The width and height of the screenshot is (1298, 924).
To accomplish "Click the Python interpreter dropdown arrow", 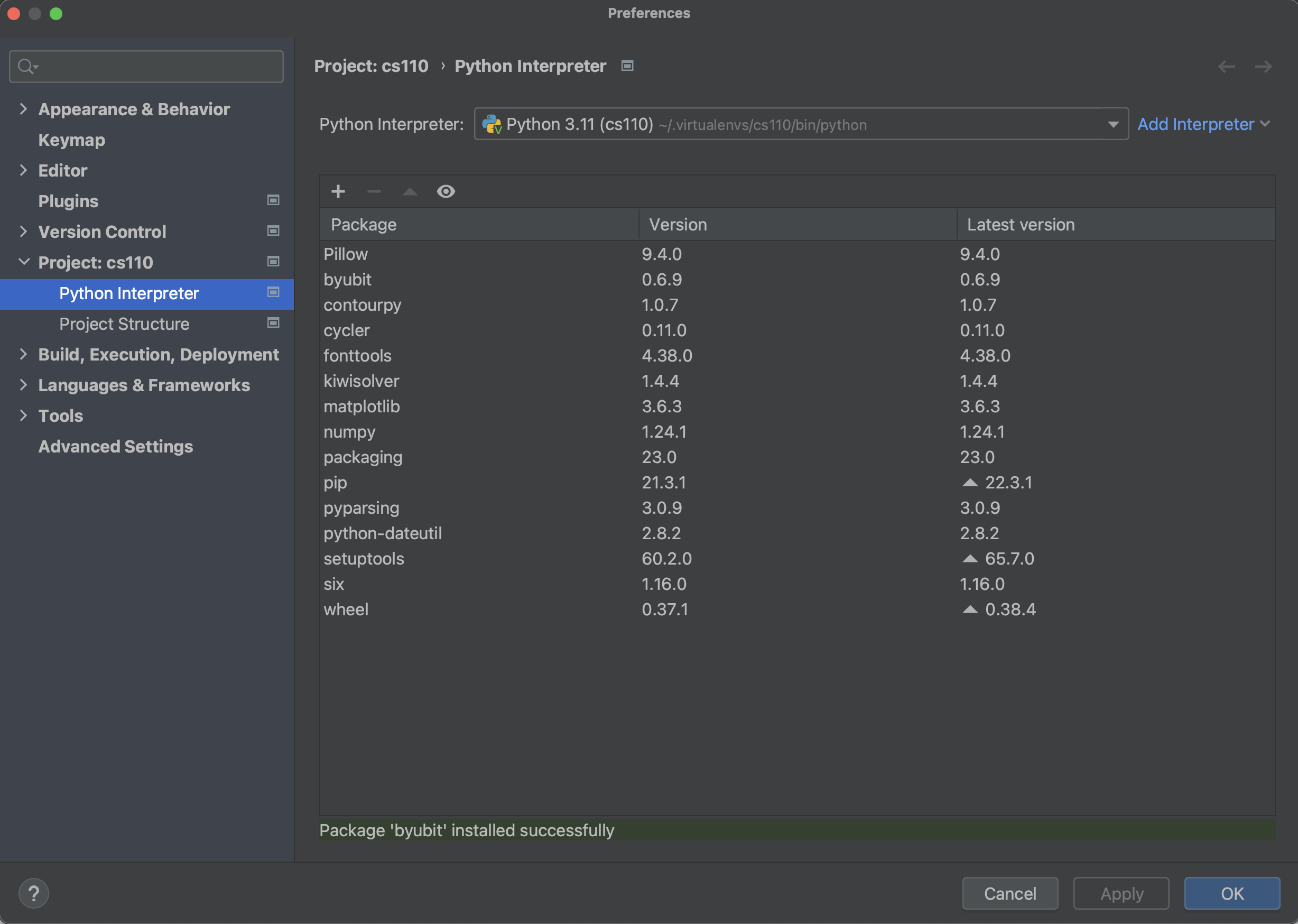I will (x=1113, y=124).
